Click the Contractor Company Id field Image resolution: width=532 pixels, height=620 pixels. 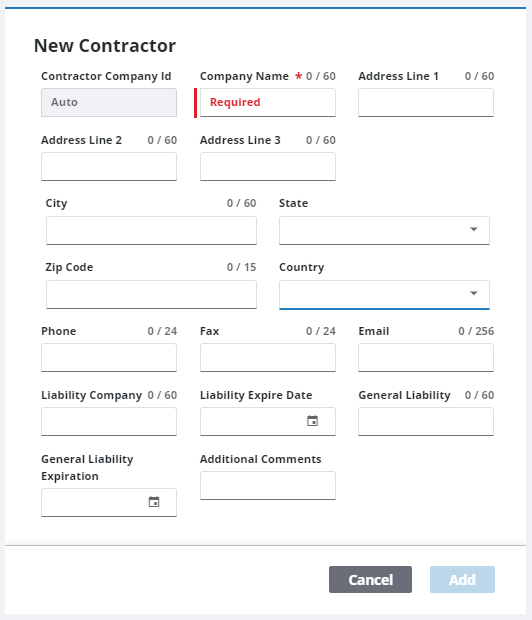pos(109,102)
